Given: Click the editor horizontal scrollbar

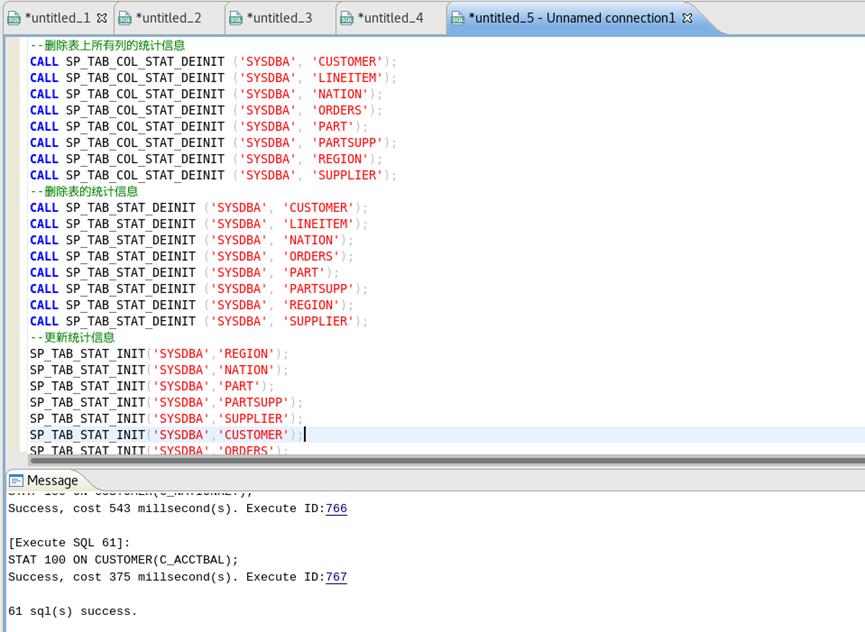Looking at the screenshot, I should pyautogui.click(x=447, y=459).
